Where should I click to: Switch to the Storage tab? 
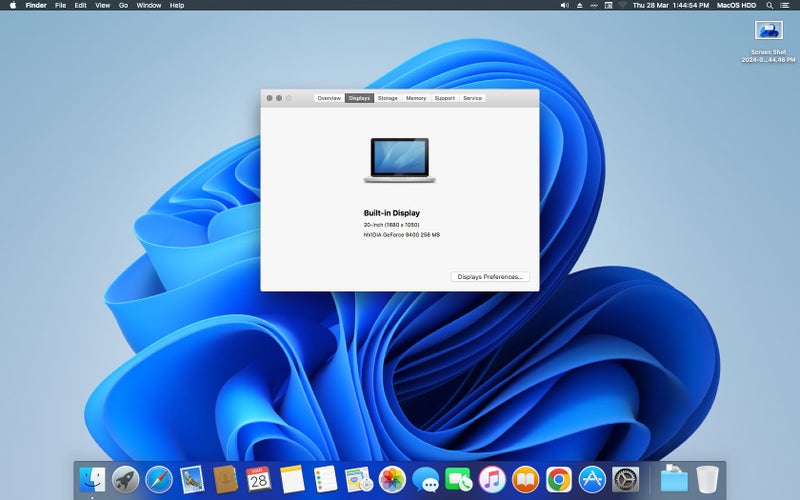click(388, 98)
